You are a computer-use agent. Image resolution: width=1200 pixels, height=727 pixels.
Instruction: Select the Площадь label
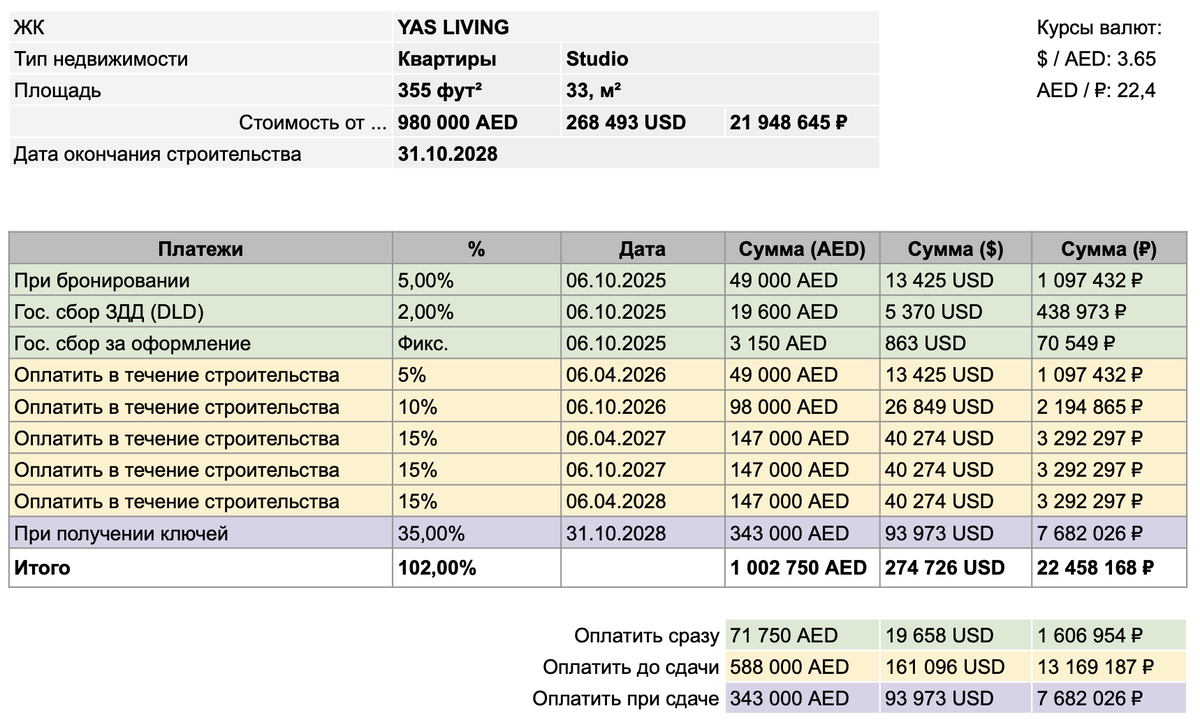(57, 91)
